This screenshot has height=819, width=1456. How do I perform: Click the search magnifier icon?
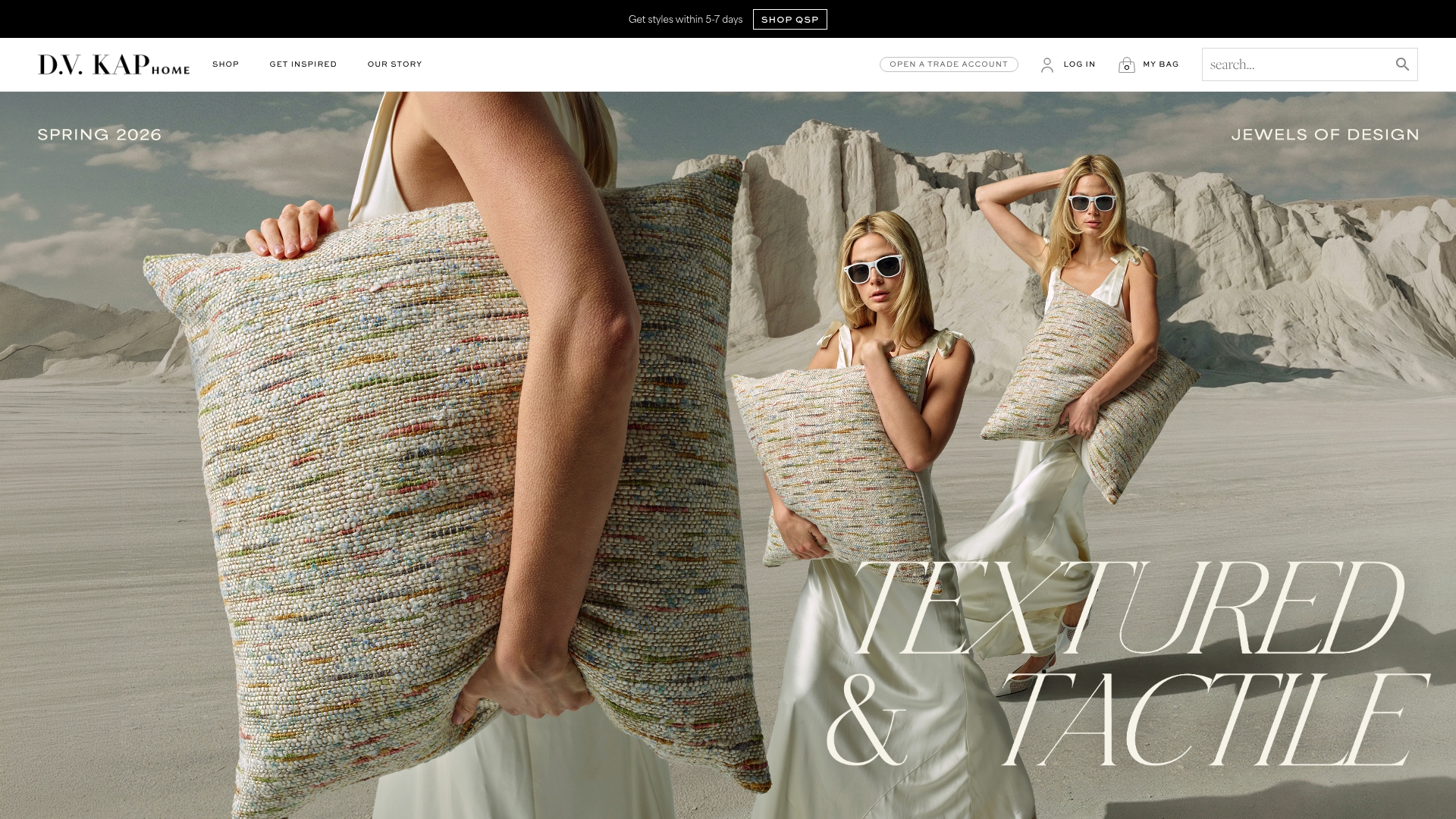tap(1402, 64)
